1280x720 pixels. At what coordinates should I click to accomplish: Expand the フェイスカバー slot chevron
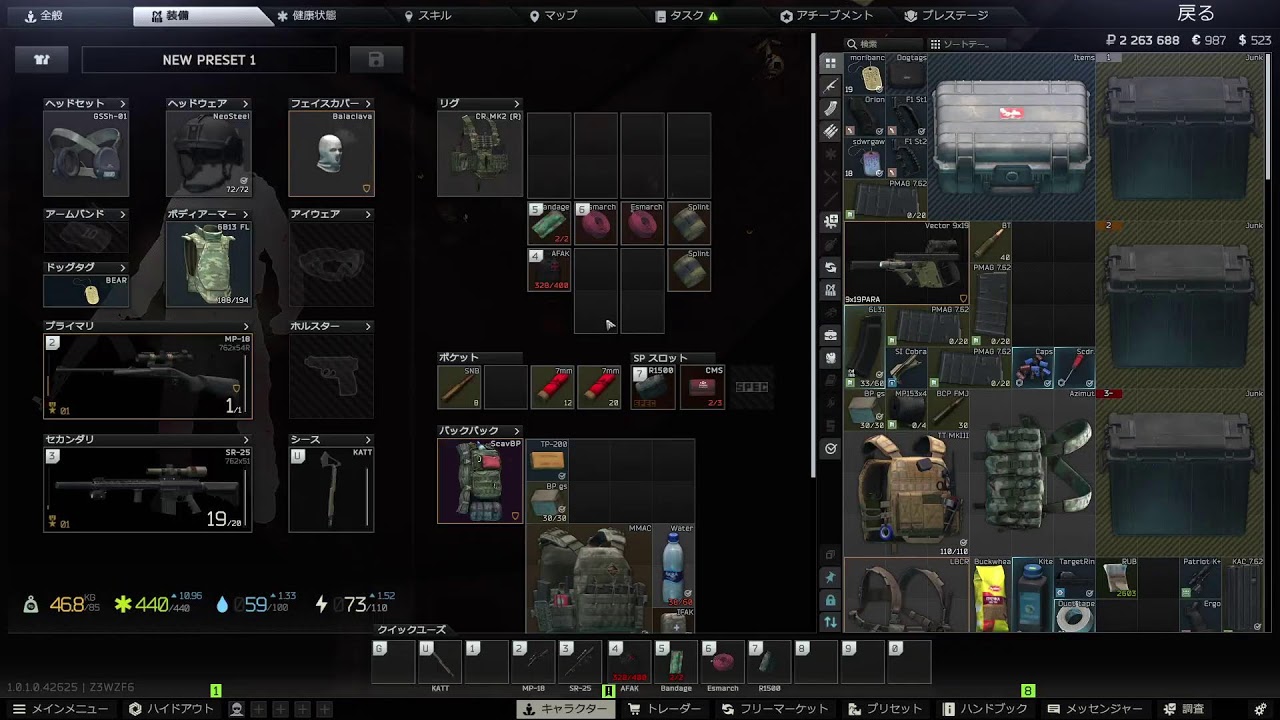tap(368, 103)
